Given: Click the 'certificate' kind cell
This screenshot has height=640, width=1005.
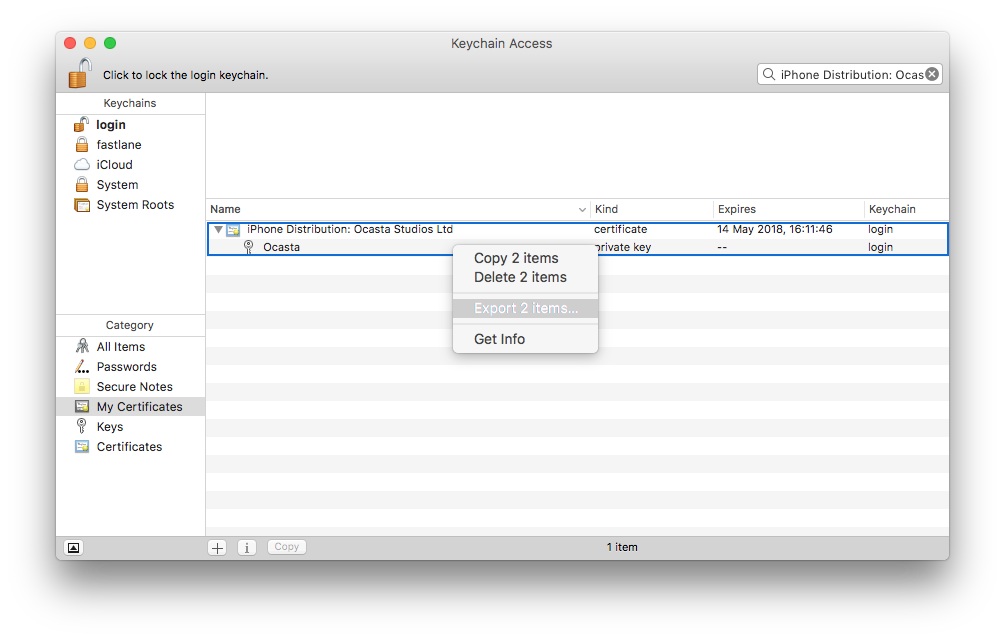Looking at the screenshot, I should pyautogui.click(x=620, y=229).
